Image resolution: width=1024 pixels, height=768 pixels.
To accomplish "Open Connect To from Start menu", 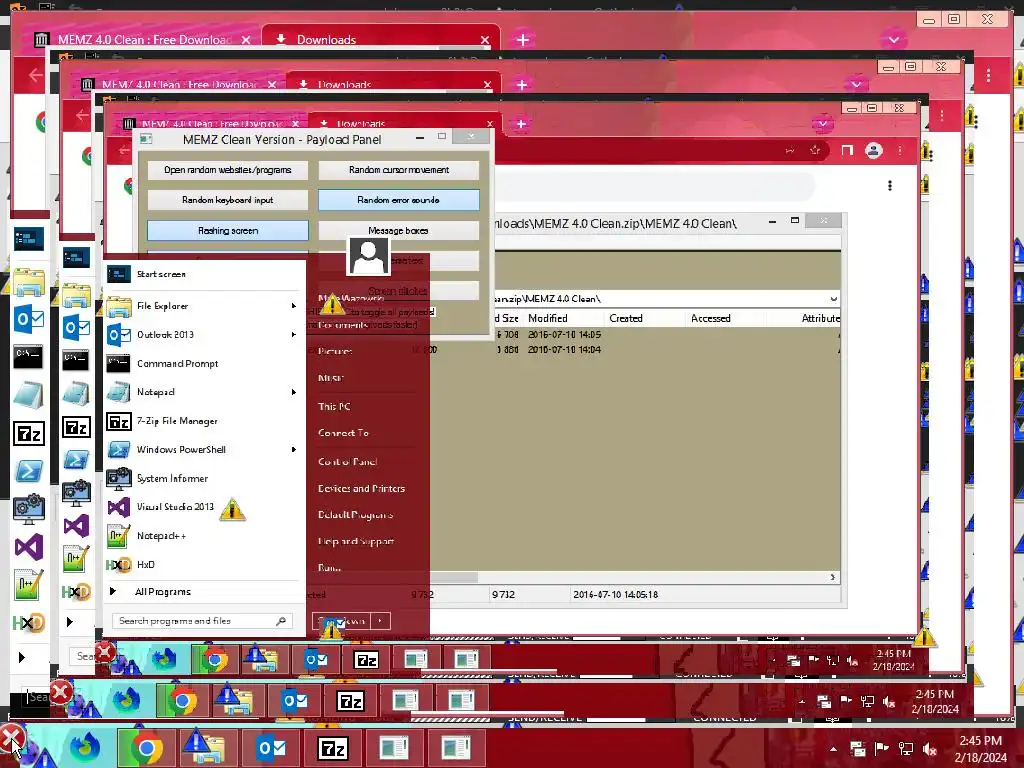I will [344, 433].
